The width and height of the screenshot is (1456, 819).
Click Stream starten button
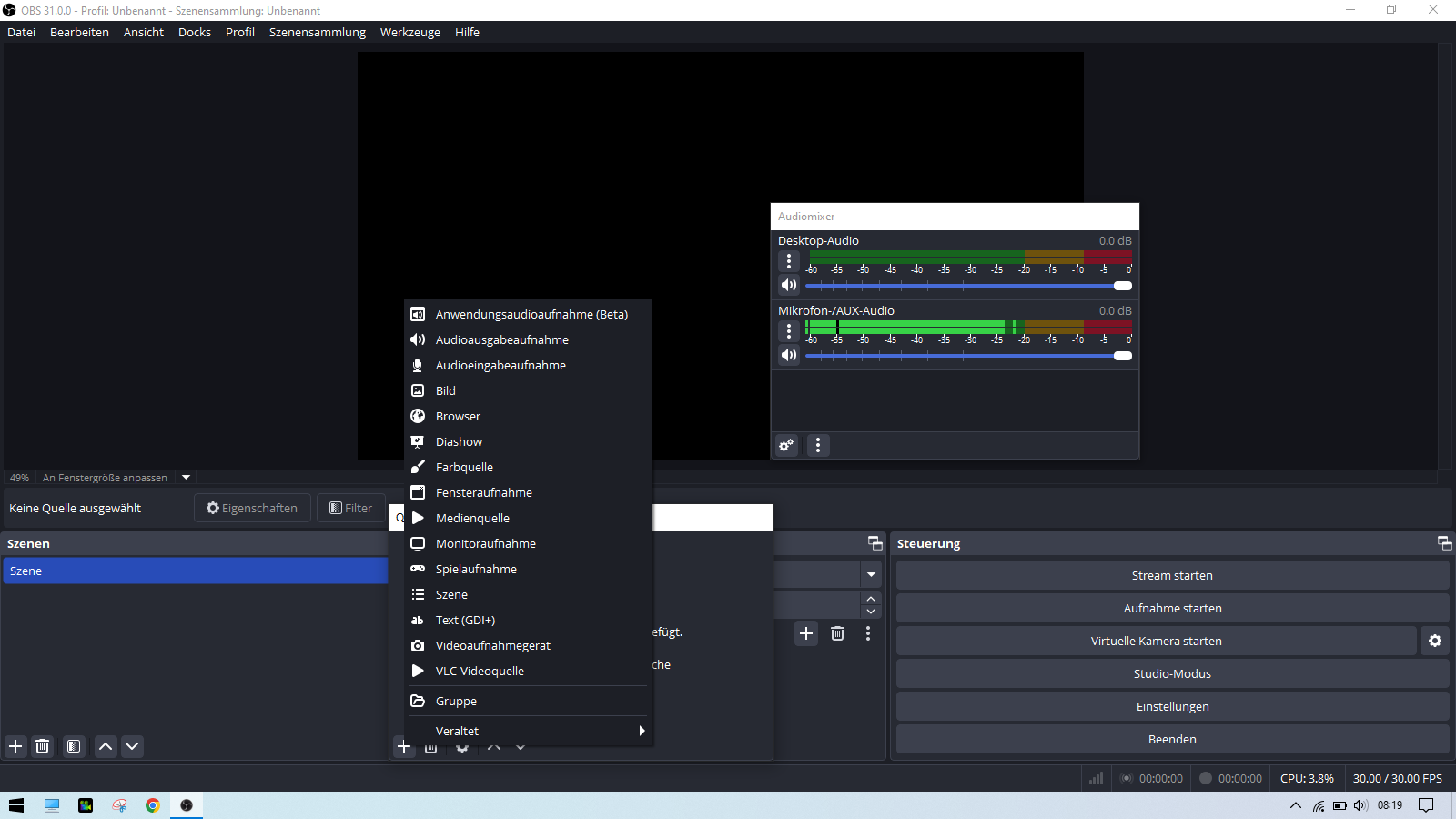tap(1172, 575)
